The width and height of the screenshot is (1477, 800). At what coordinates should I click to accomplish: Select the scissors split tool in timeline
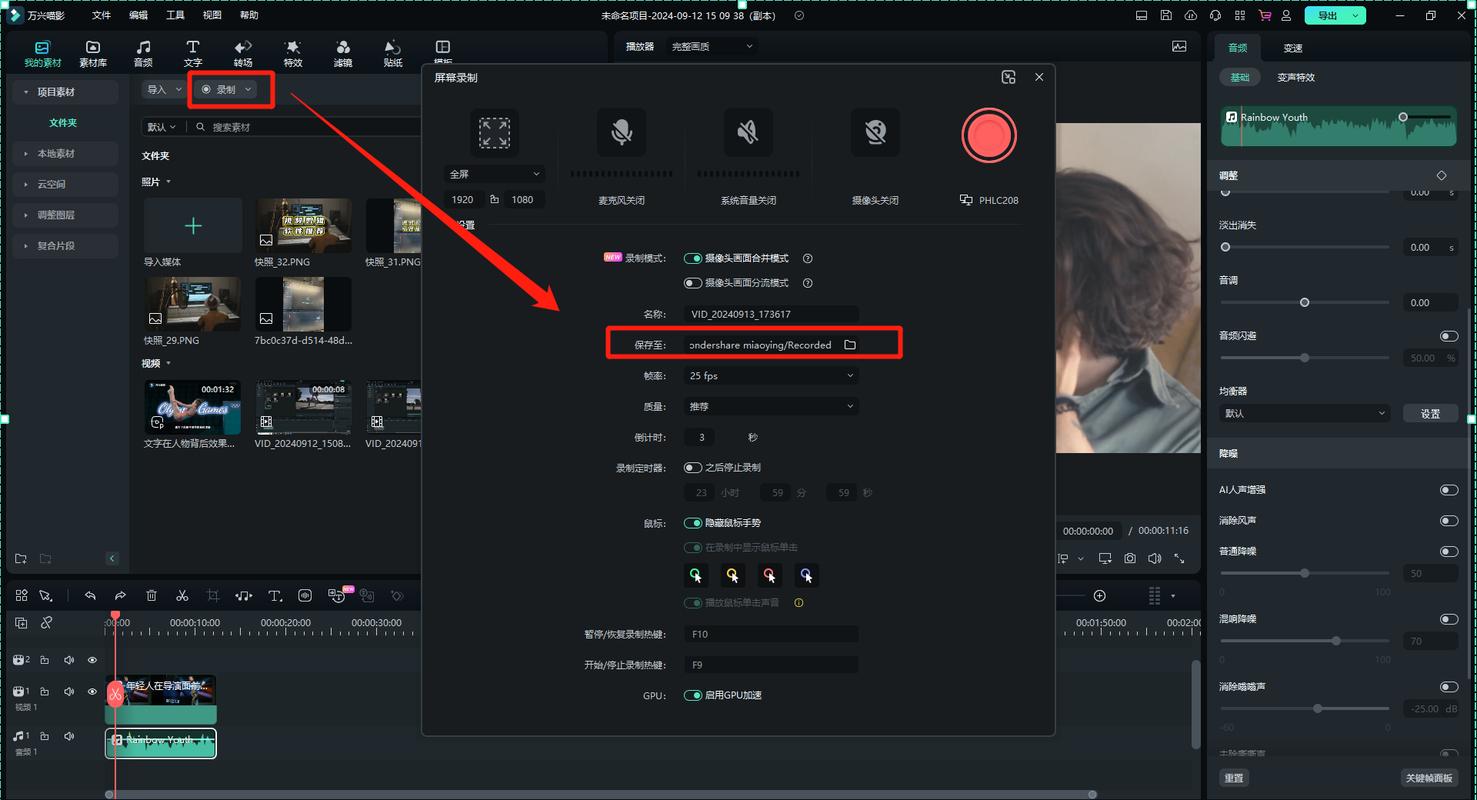coord(182,596)
